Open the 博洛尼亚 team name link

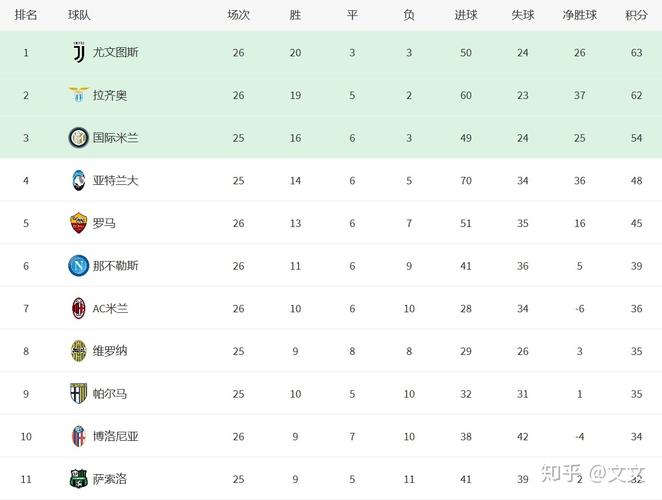[x=115, y=436]
